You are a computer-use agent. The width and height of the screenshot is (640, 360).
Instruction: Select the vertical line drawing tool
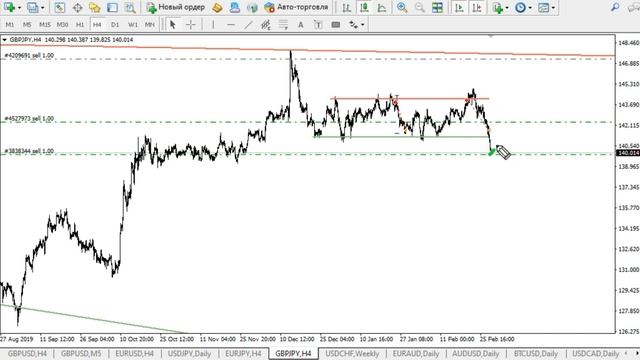213,25
